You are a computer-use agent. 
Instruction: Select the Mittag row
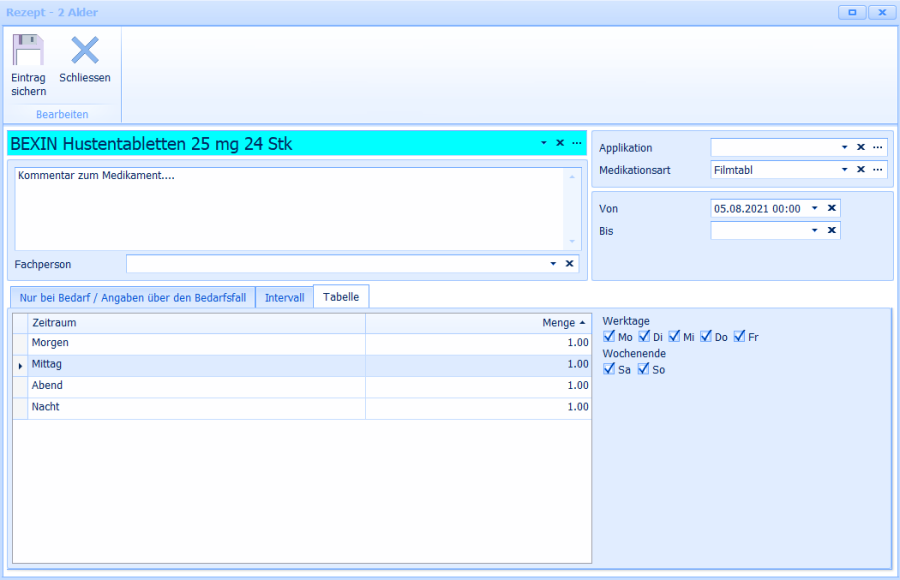coord(302,365)
